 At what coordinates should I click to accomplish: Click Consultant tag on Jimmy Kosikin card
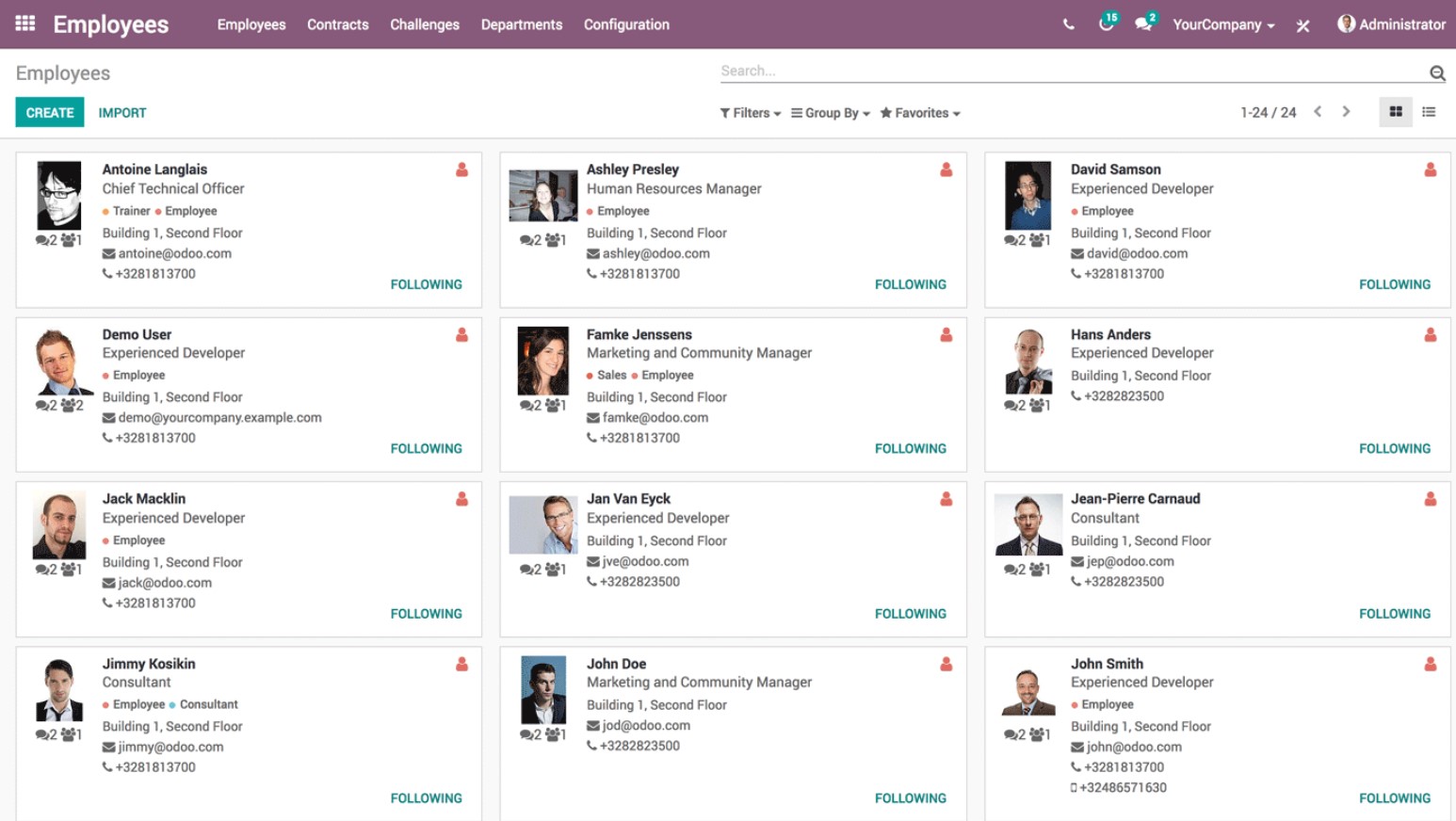click(x=209, y=704)
